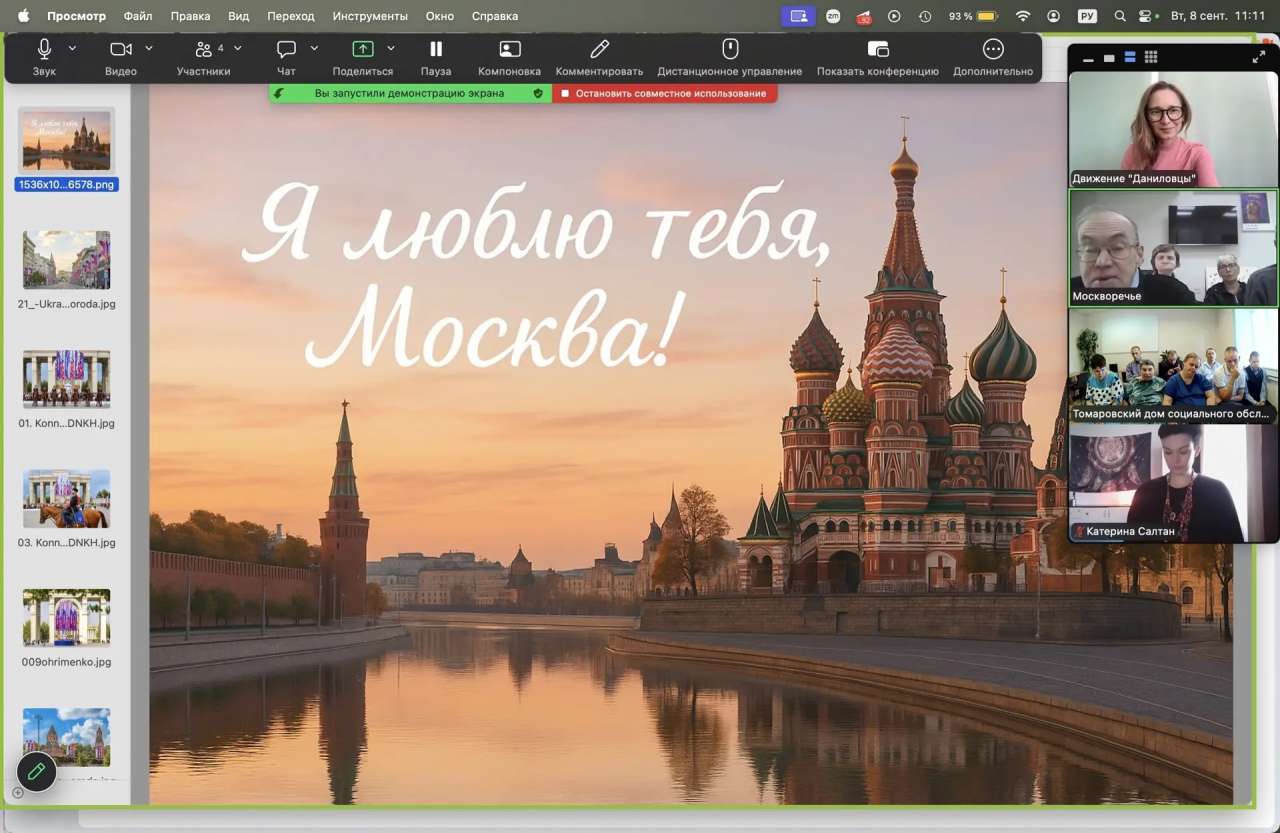1280x833 pixels.
Task: Open the Инструменты menu
Action: [x=370, y=16]
